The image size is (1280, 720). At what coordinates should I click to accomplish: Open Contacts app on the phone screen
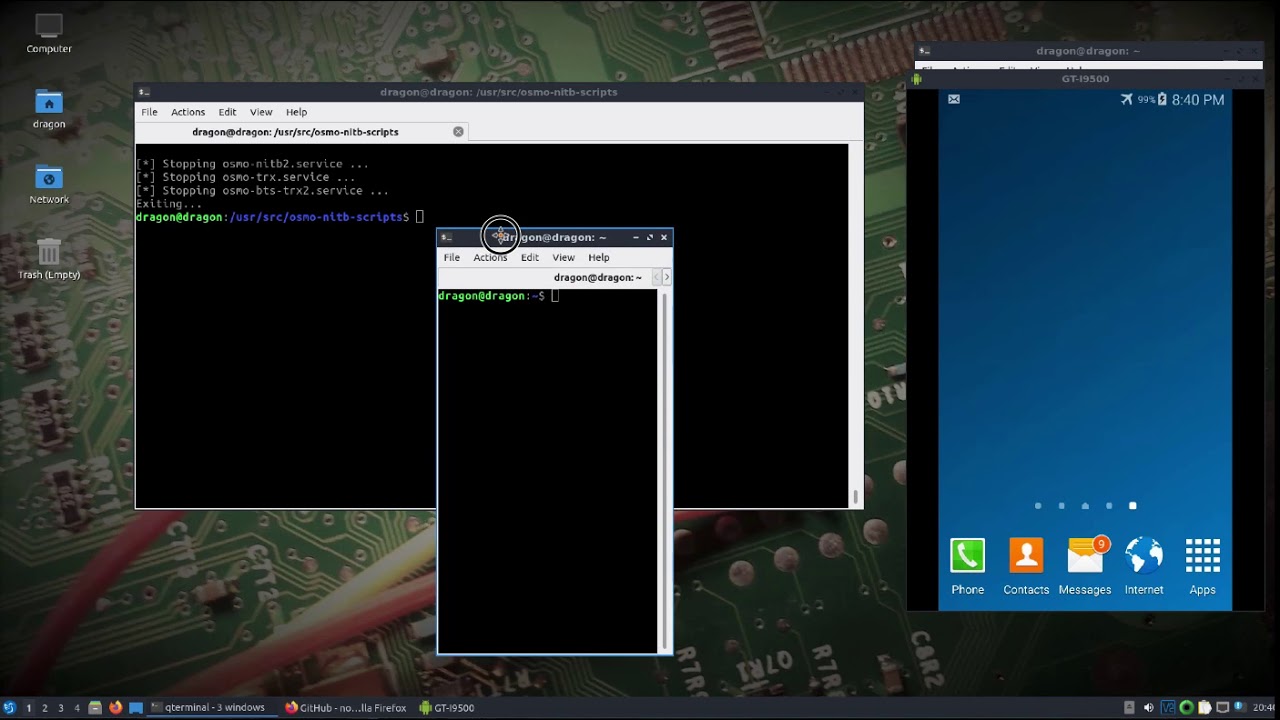[1026, 566]
